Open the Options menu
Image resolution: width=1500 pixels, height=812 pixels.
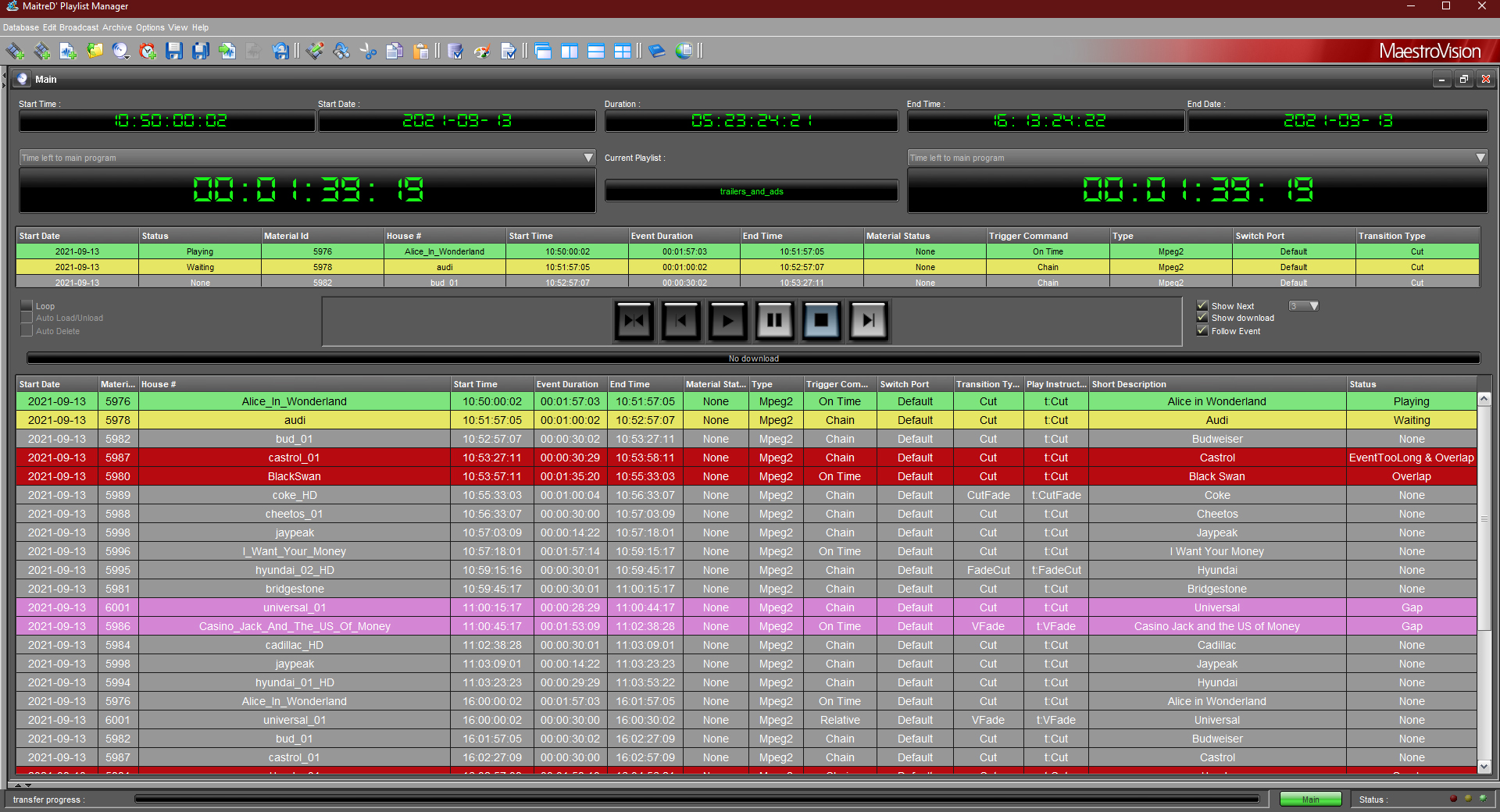coord(150,27)
